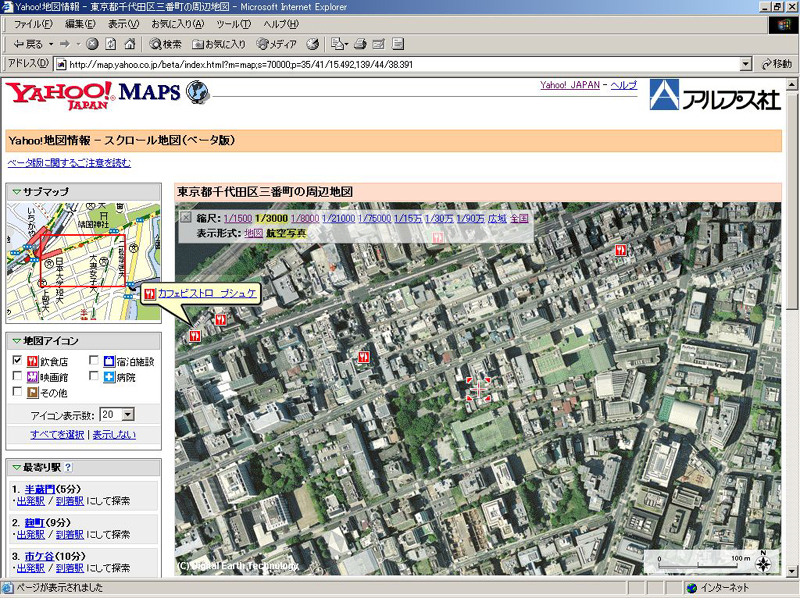
Task: Enable the 病院 (hospital) map icon checkbox
Action: [x=93, y=376]
